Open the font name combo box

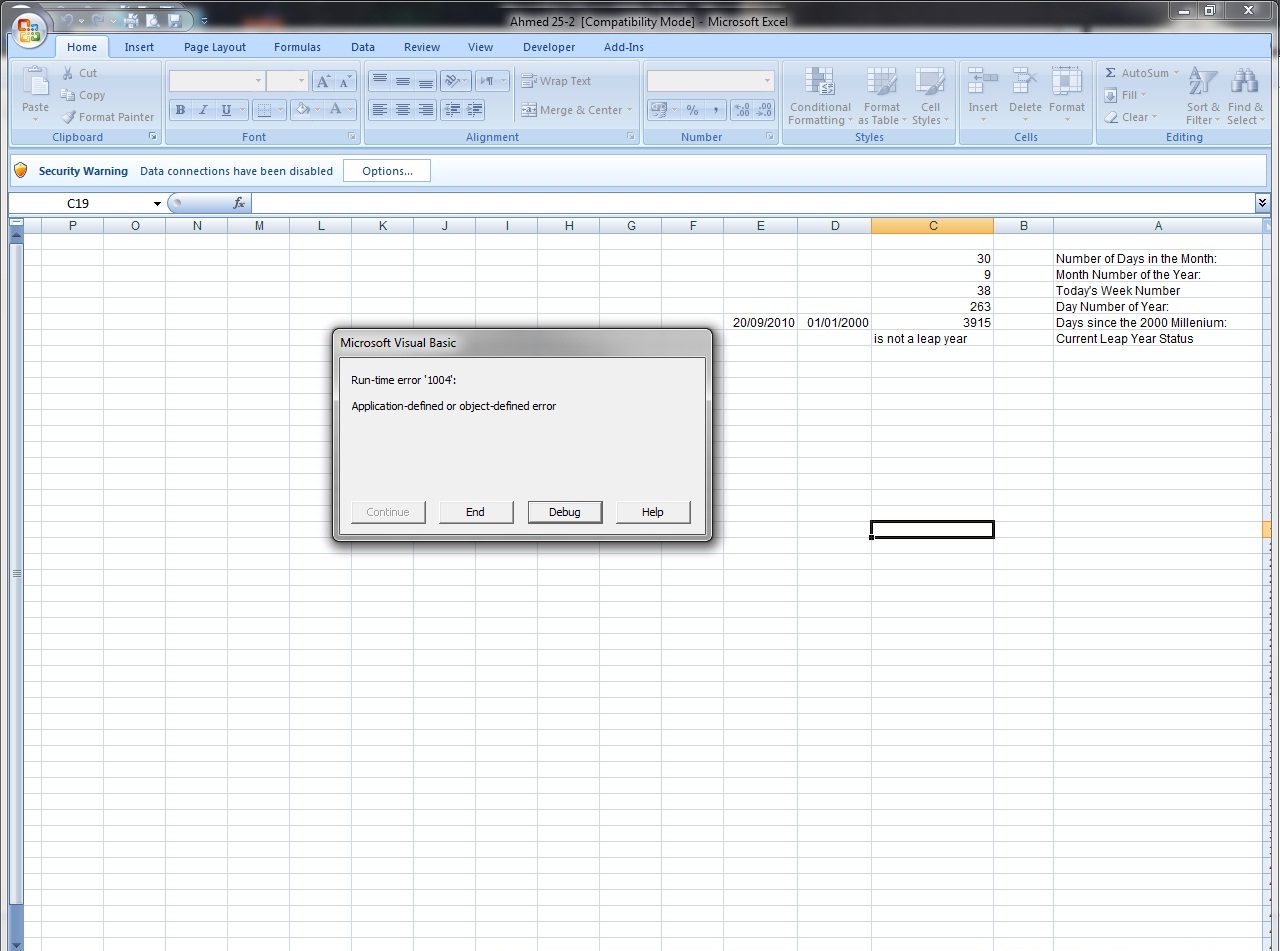217,81
